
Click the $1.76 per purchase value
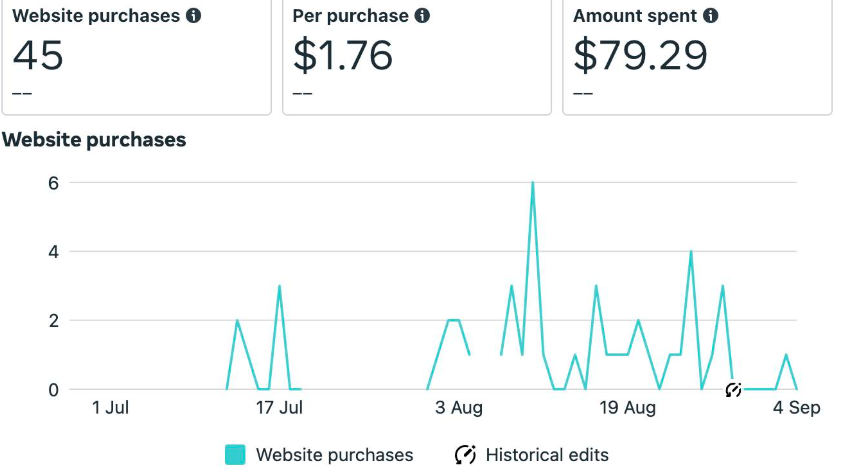340,56
